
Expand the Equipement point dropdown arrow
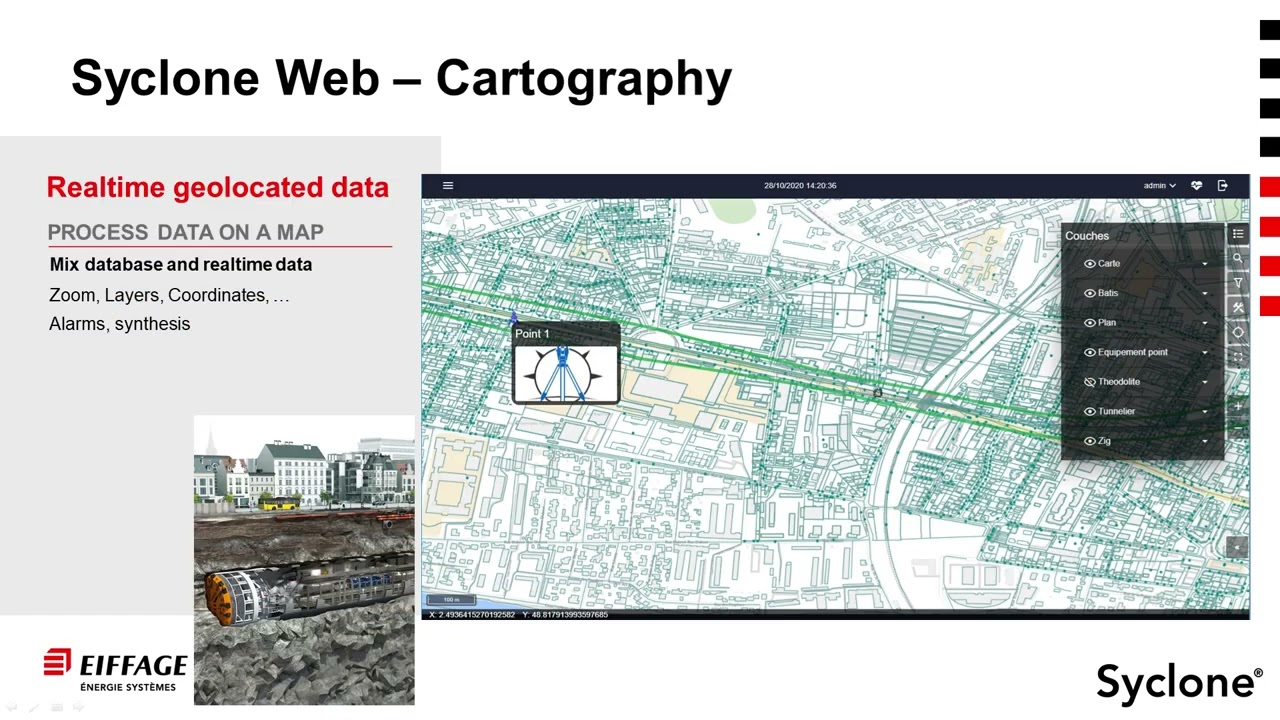[x=1204, y=353]
